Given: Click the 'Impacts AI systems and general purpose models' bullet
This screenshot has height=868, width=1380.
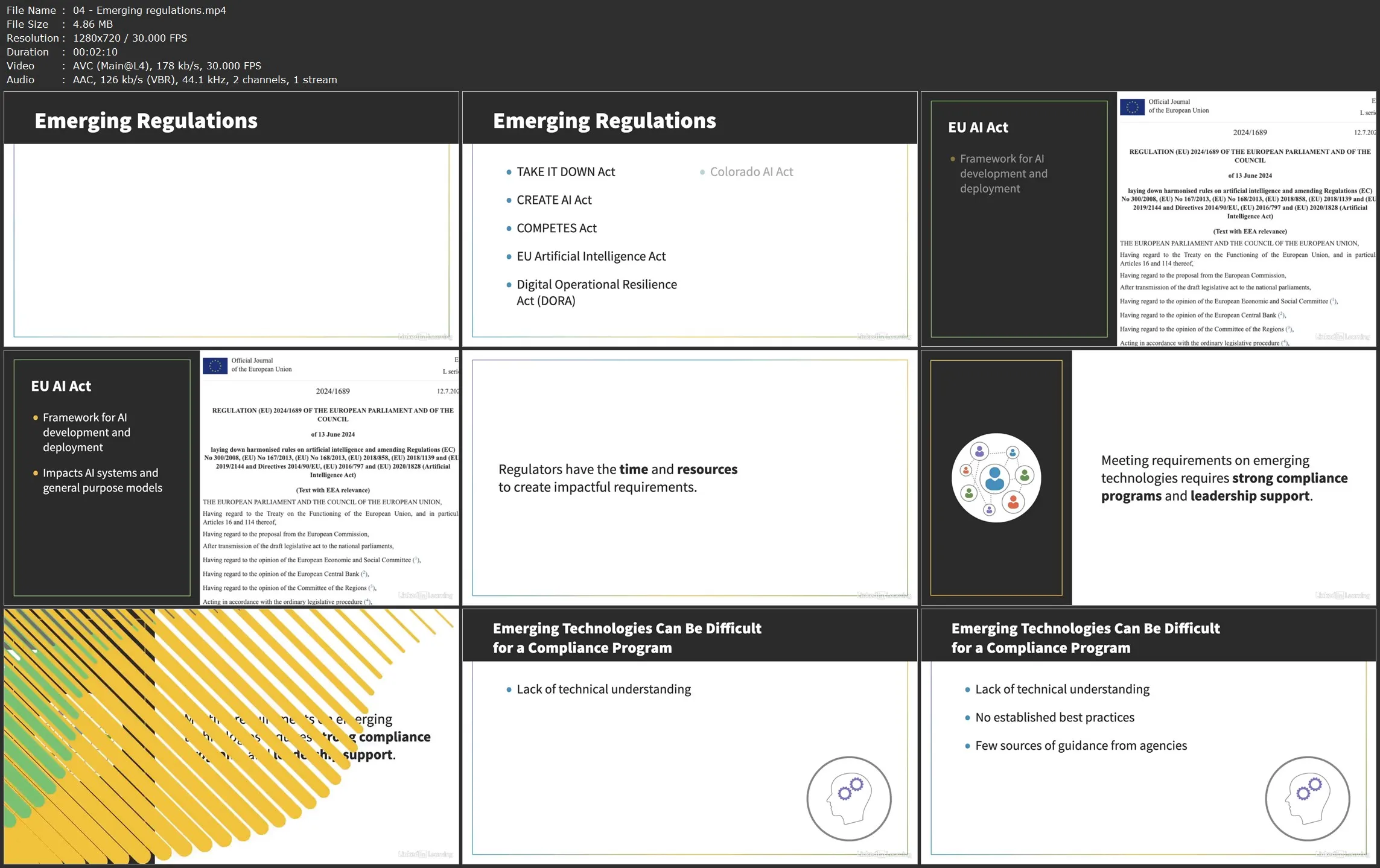Looking at the screenshot, I should point(102,481).
